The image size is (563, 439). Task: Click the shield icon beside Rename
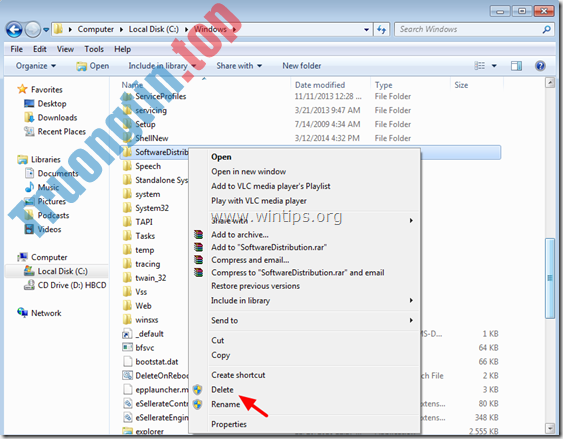[197, 405]
